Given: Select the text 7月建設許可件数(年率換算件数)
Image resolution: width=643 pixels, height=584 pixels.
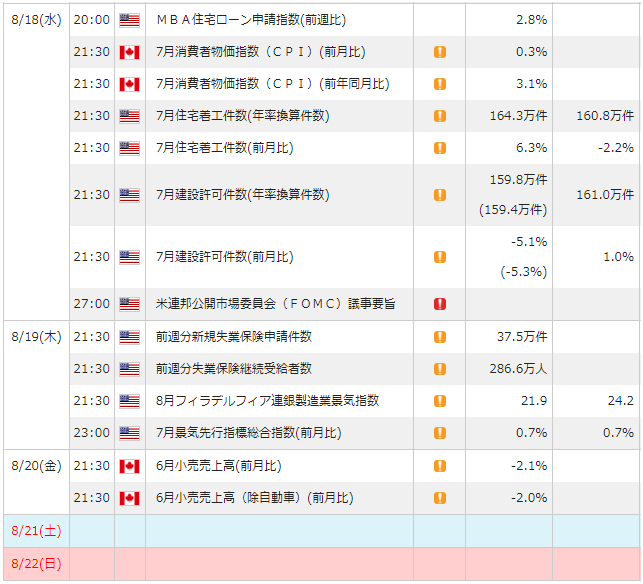Looking at the screenshot, I should [243, 194].
